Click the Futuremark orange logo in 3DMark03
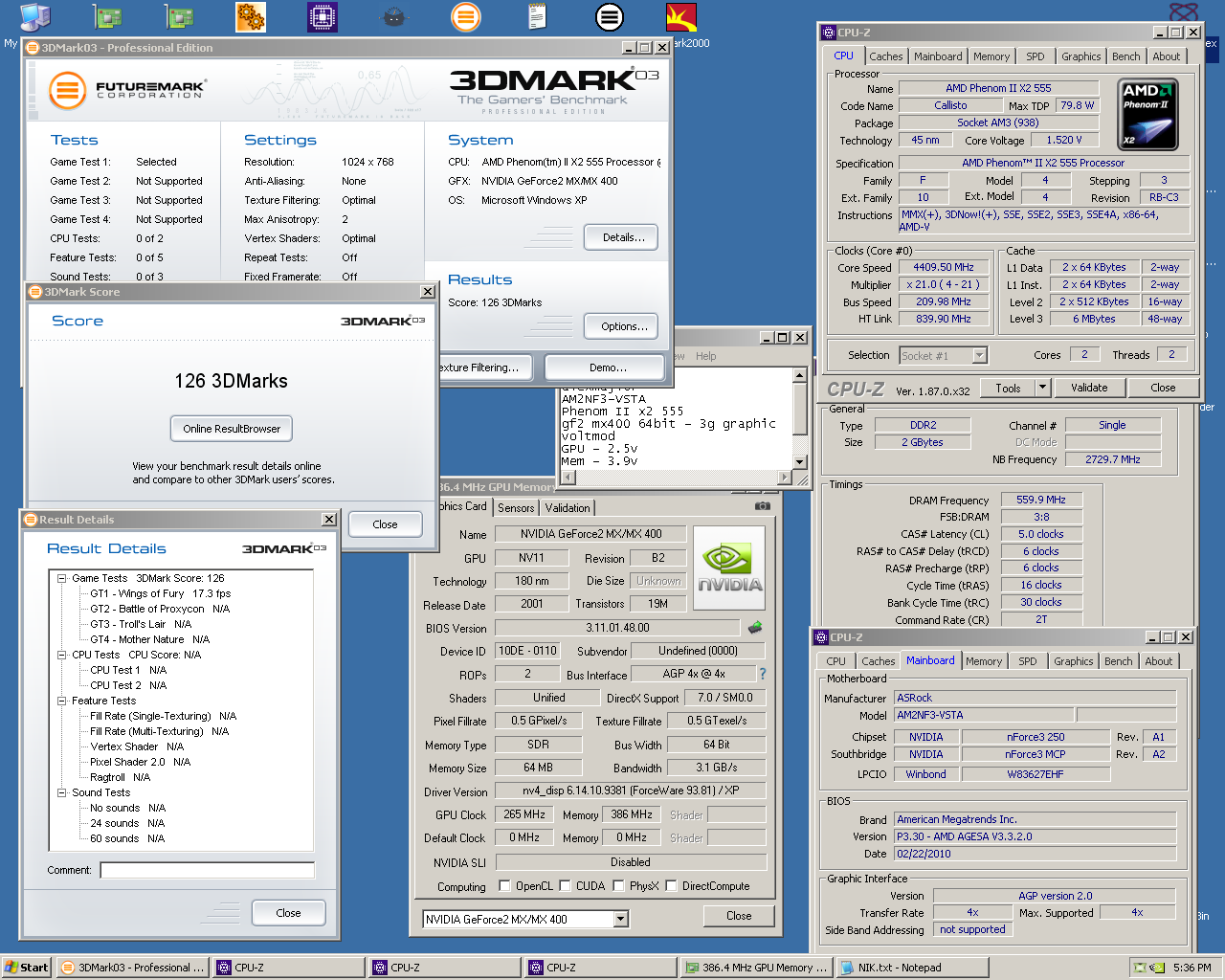This screenshot has height=980, width=1225. tap(67, 92)
